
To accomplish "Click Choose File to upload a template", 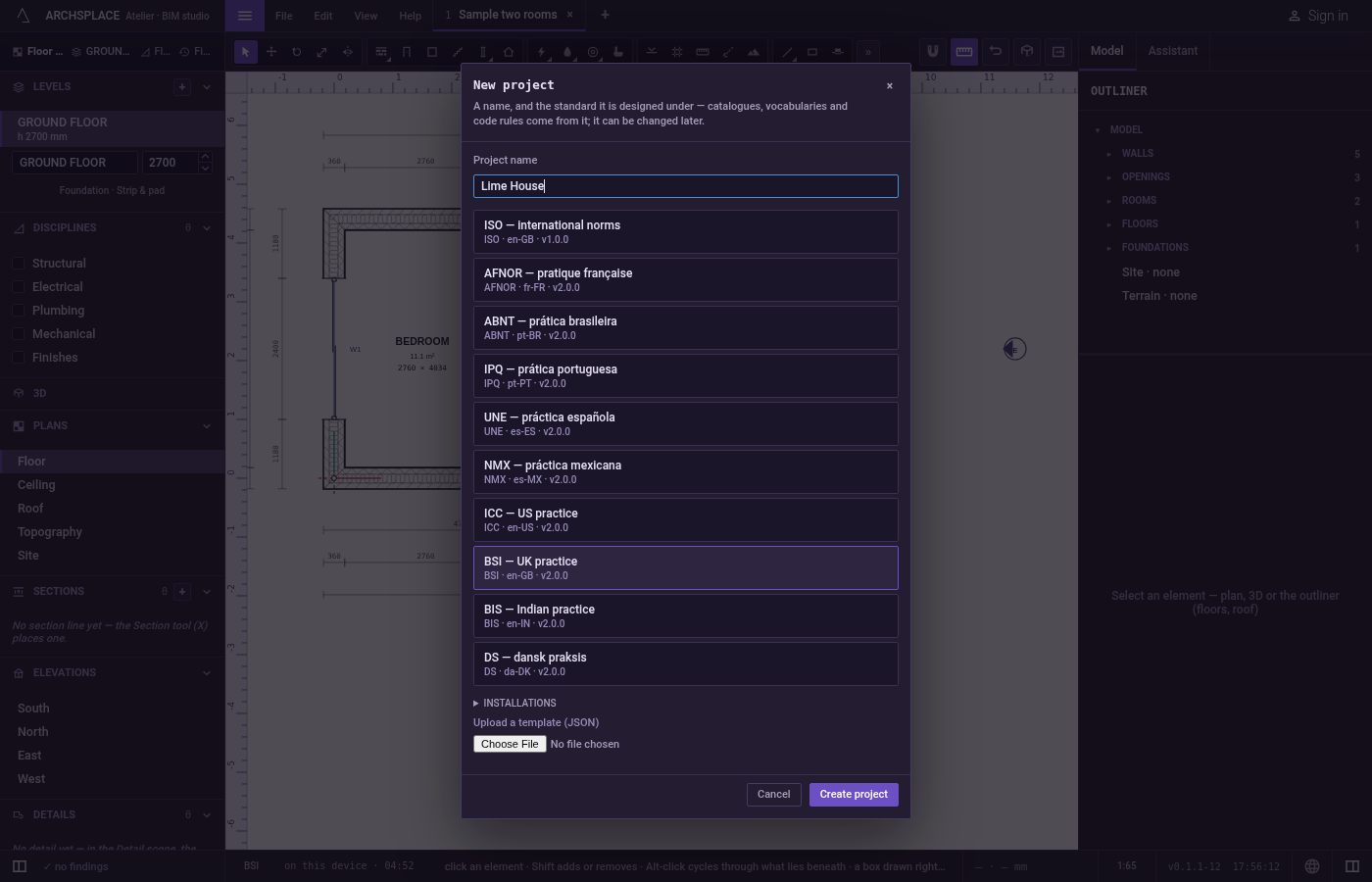I will tap(510, 744).
